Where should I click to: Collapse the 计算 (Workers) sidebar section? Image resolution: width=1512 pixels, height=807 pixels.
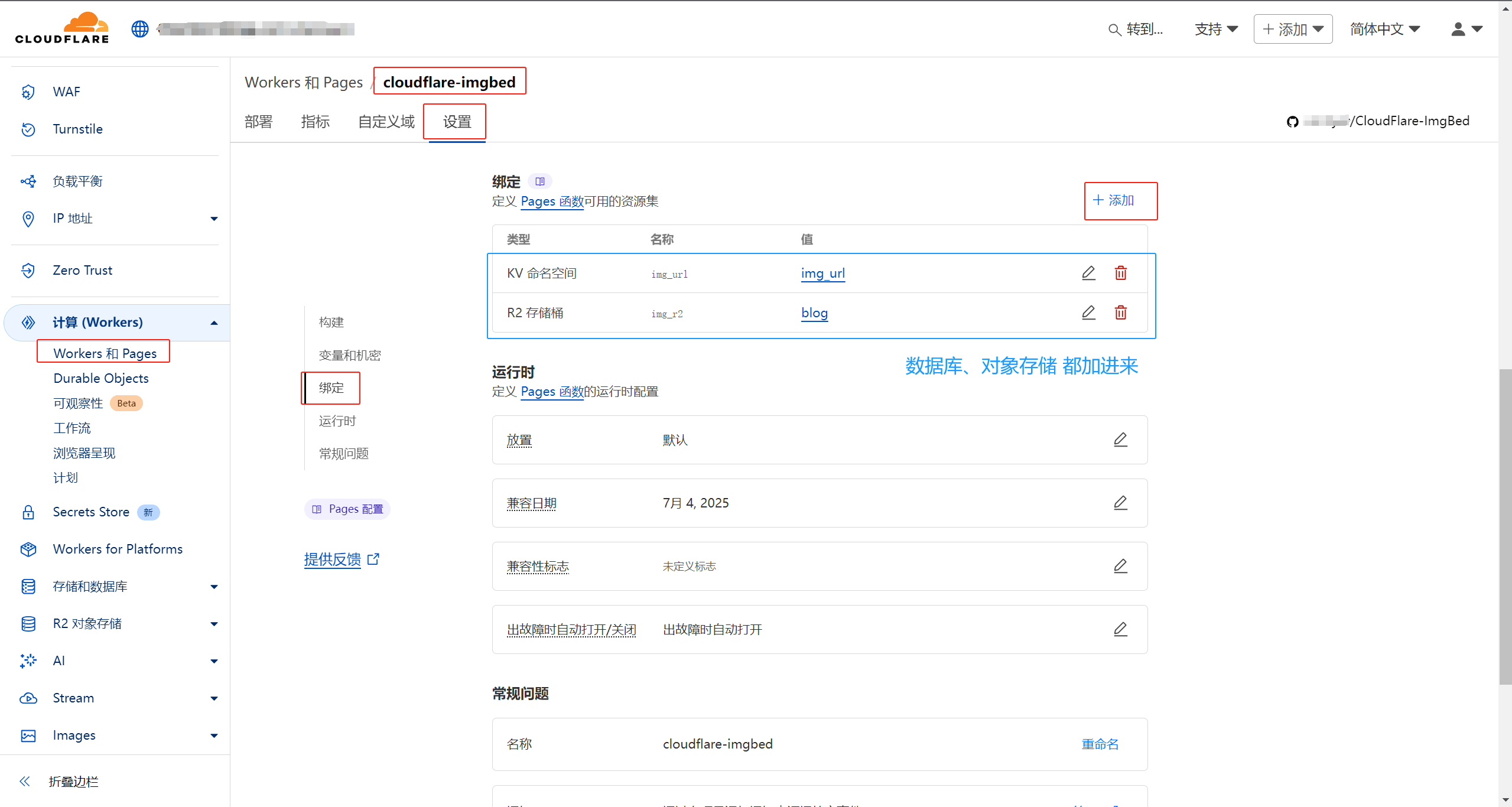pyautogui.click(x=214, y=323)
